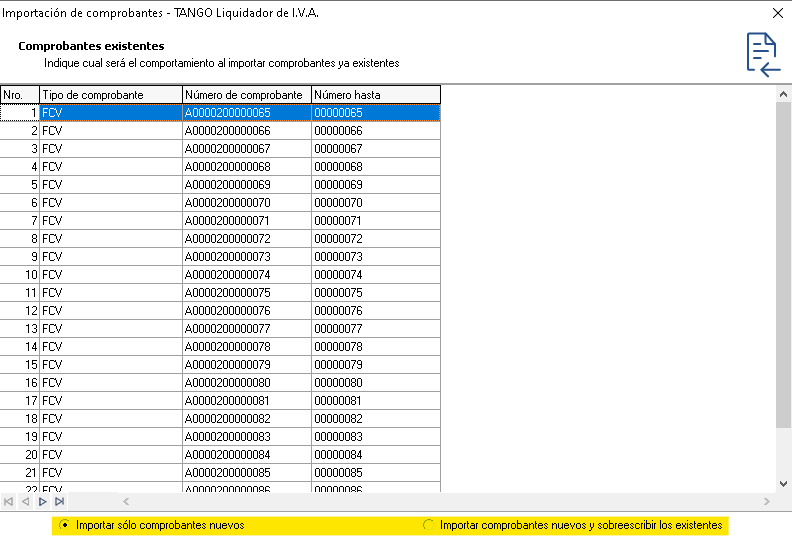
Task: Click FCV type cell in row 3
Action: 111,149
